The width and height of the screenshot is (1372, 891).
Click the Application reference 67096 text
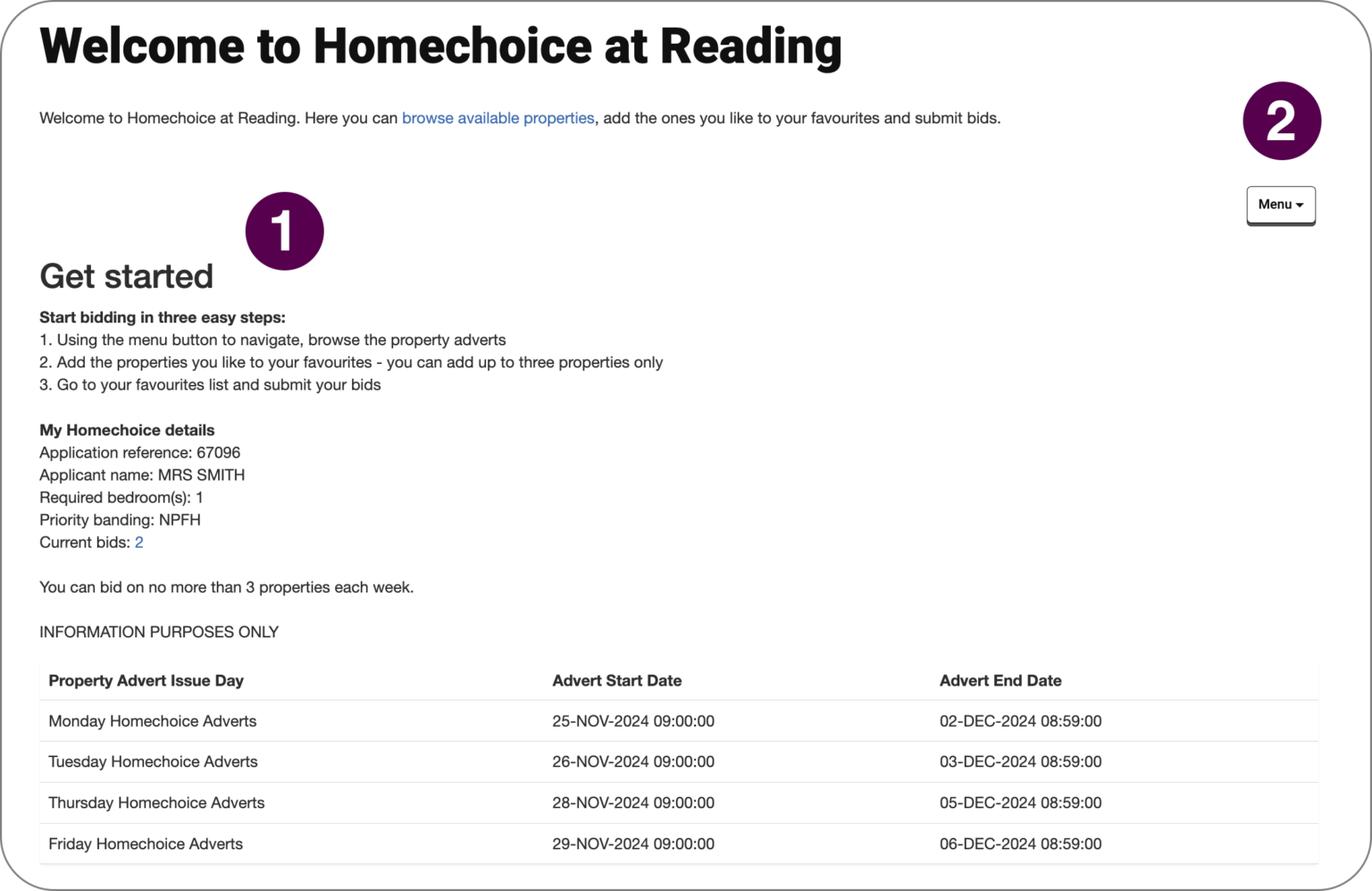tap(139, 452)
